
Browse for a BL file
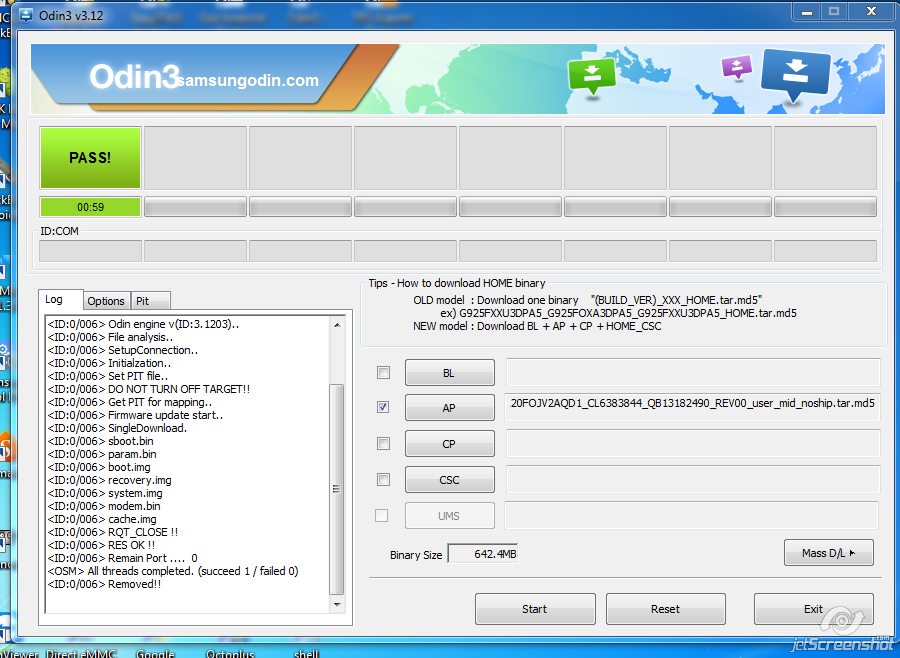click(x=449, y=373)
